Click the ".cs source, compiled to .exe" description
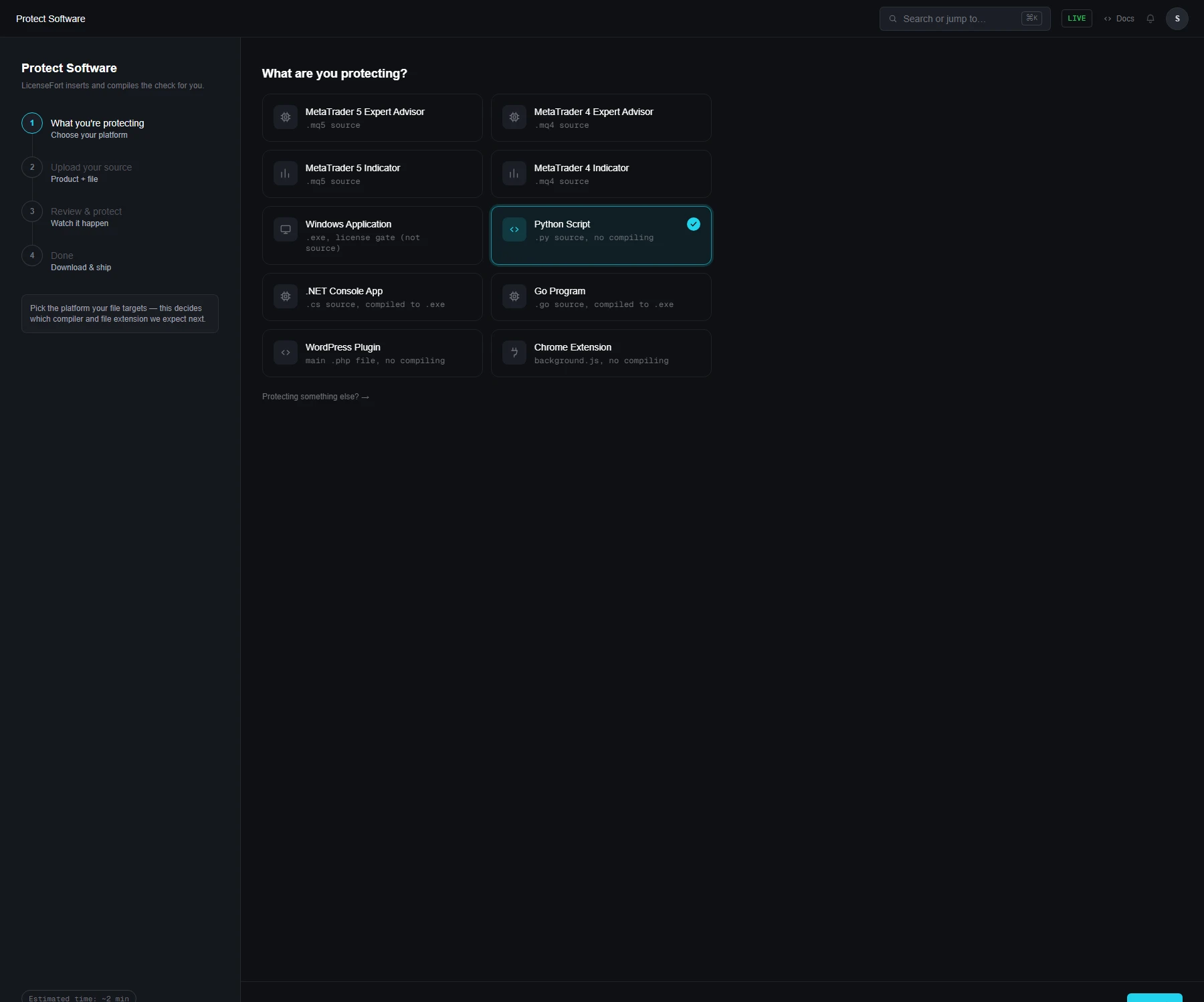Image resolution: width=1204 pixels, height=1002 pixels. pyautogui.click(x=375, y=304)
